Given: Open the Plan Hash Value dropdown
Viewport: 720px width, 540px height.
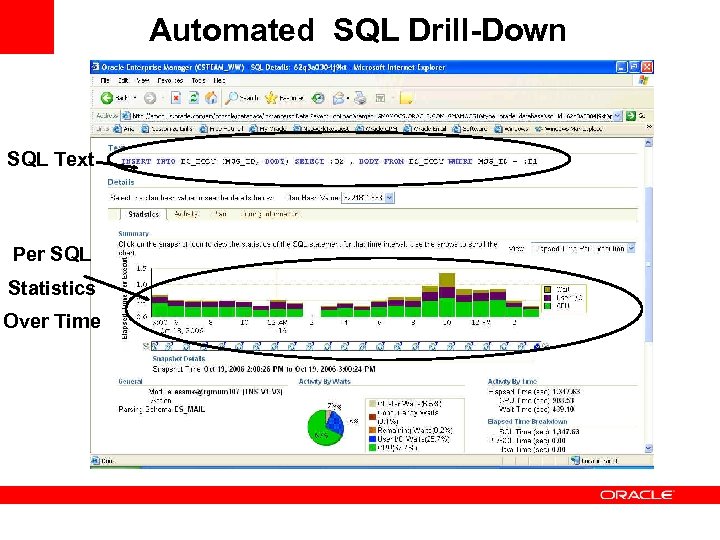Looking at the screenshot, I should pos(390,198).
